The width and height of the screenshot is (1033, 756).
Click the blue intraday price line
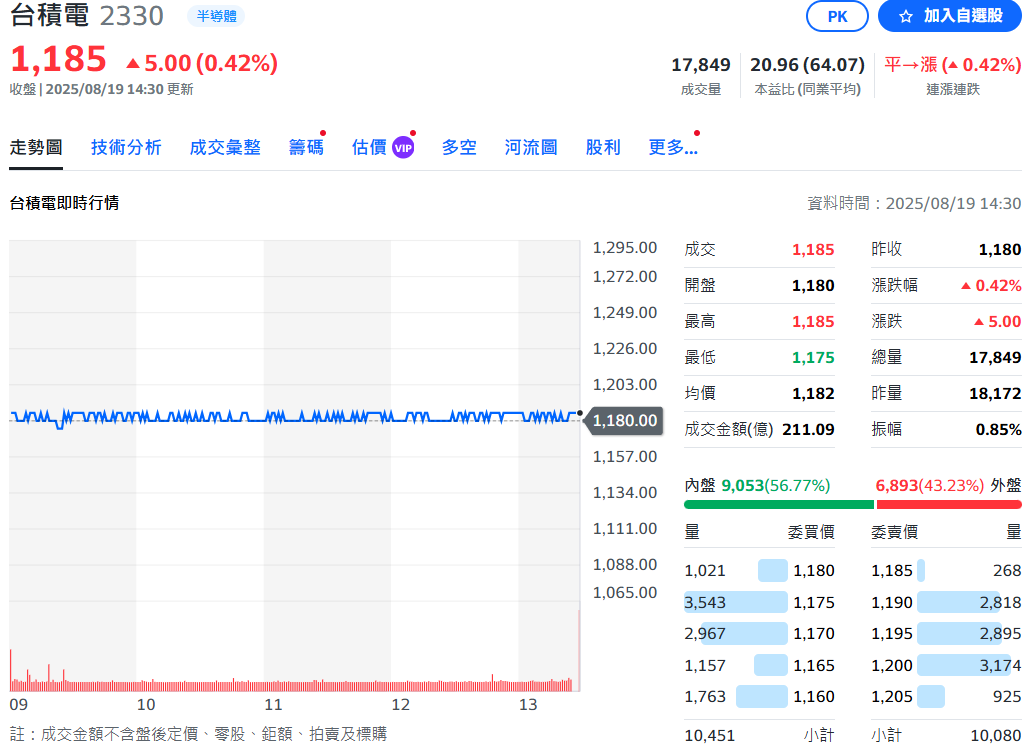(294, 418)
